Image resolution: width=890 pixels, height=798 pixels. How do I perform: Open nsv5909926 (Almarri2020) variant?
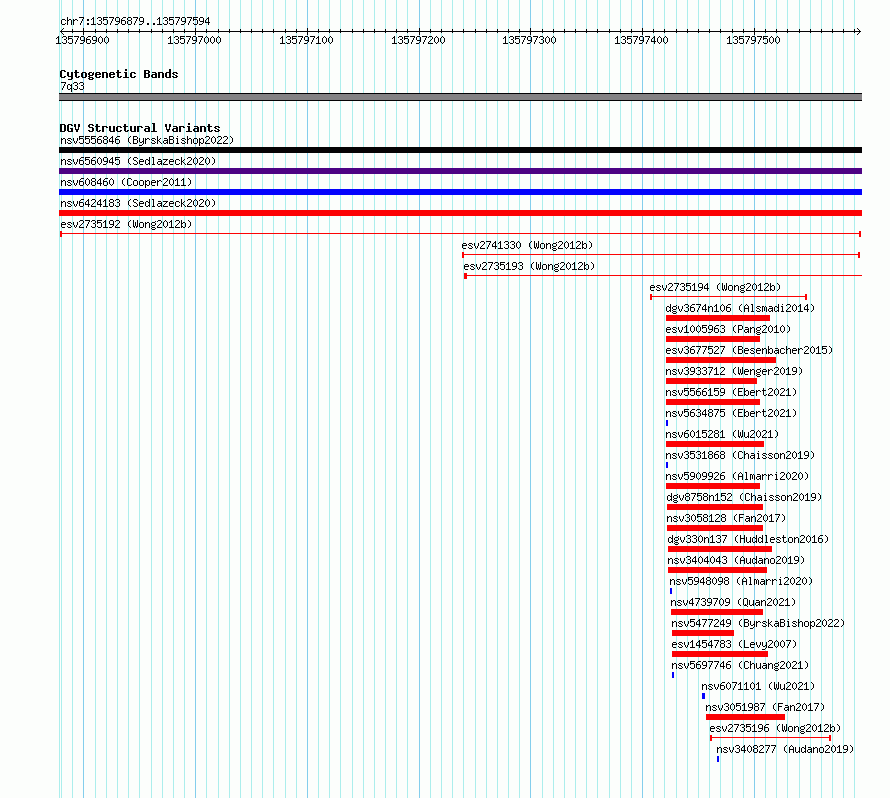point(737,476)
